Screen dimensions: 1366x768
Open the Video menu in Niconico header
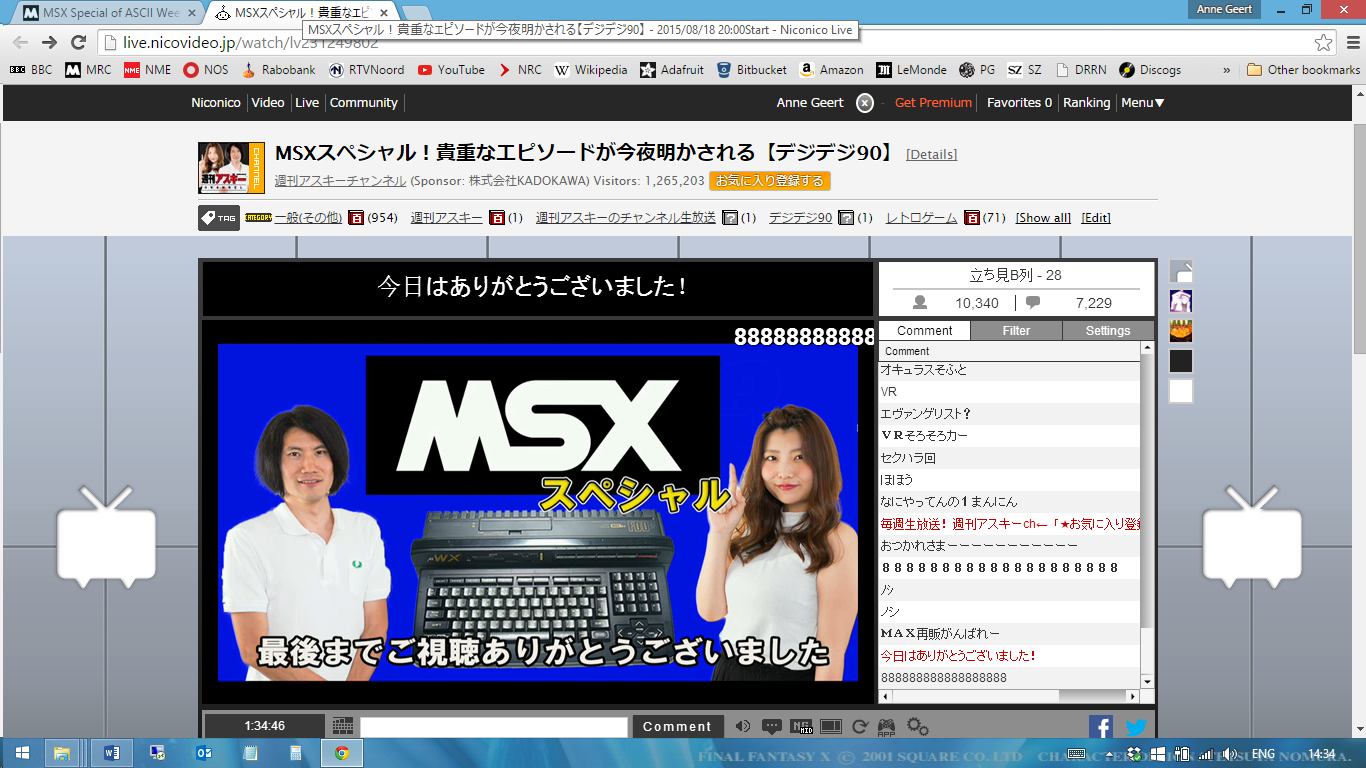coord(268,103)
